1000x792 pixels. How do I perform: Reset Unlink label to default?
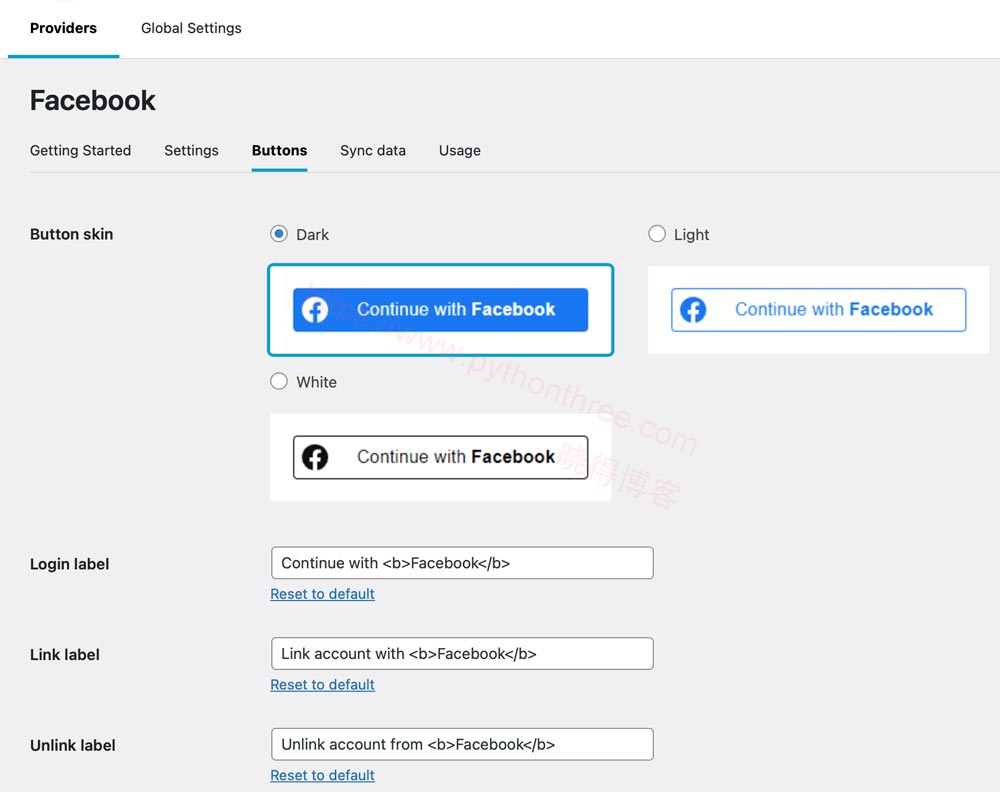(323, 775)
